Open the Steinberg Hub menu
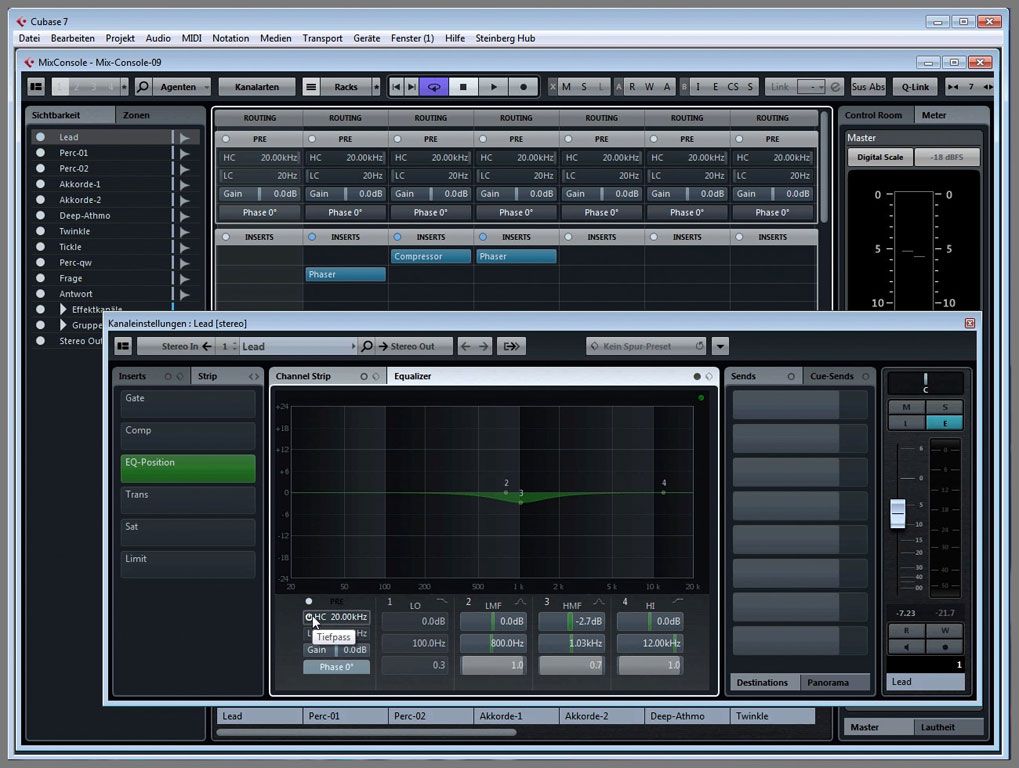This screenshot has height=768, width=1019. point(505,38)
